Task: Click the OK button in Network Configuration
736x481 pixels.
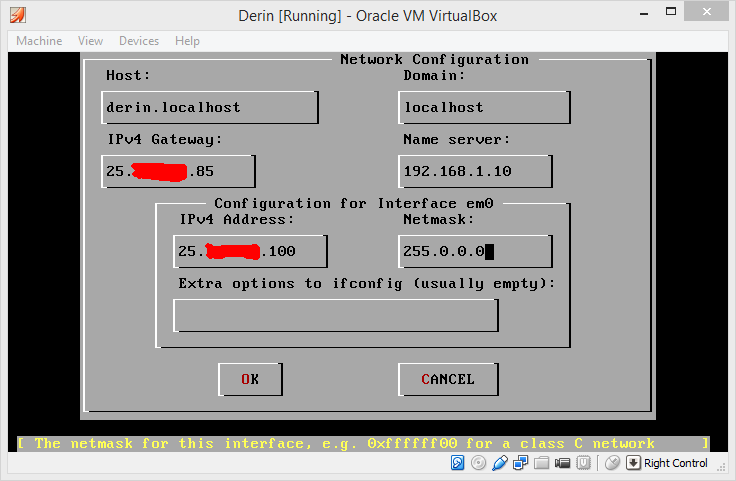Action: (250, 379)
